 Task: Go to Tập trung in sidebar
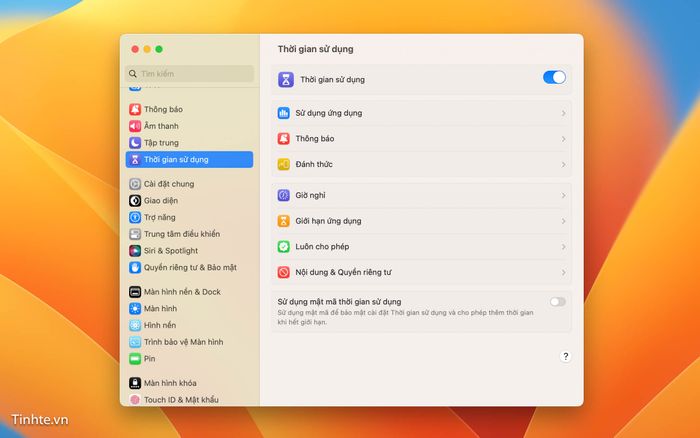(x=161, y=143)
